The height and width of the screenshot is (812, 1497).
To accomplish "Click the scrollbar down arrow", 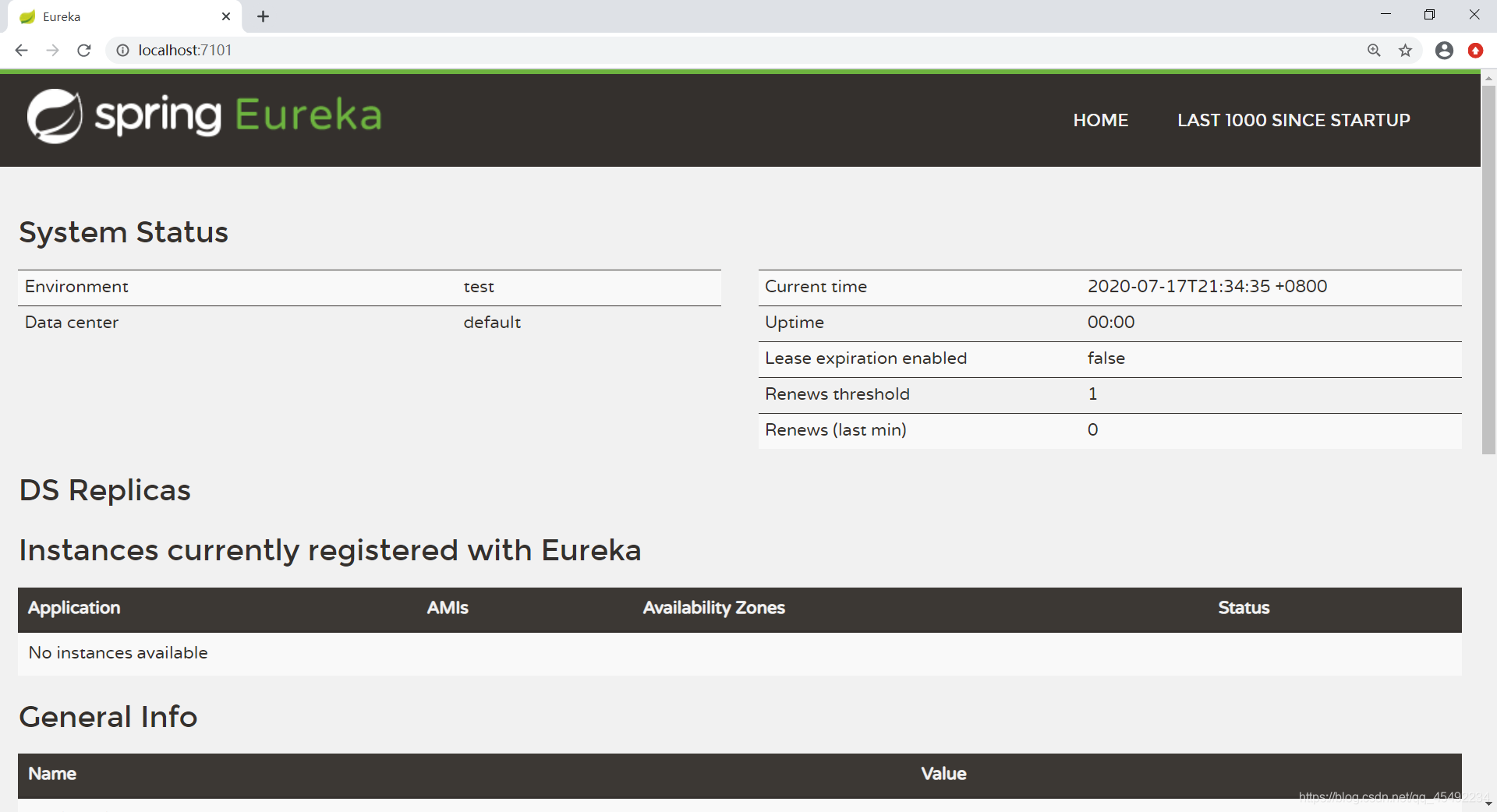I will [x=1488, y=803].
